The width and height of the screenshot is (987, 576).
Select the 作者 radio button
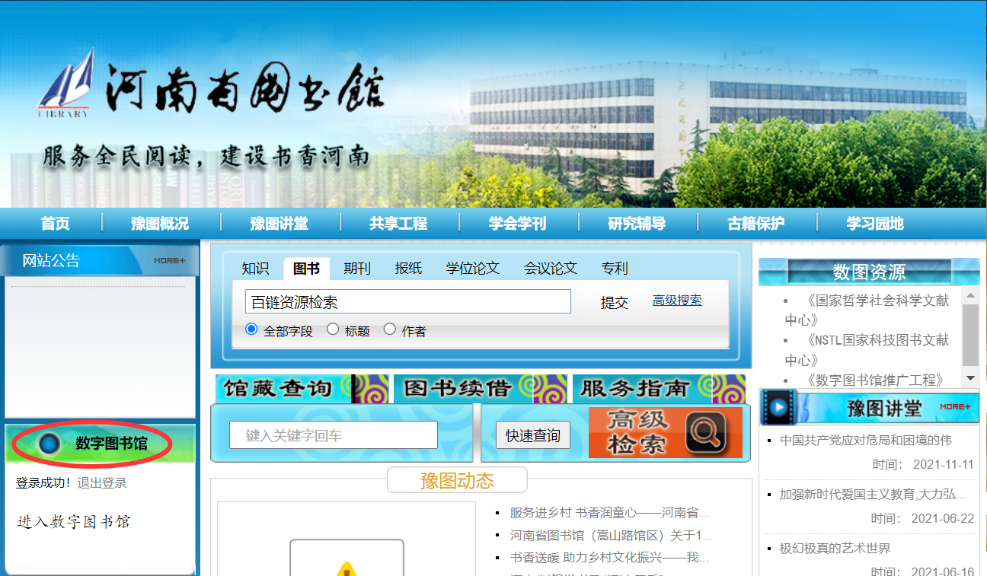[x=390, y=329]
